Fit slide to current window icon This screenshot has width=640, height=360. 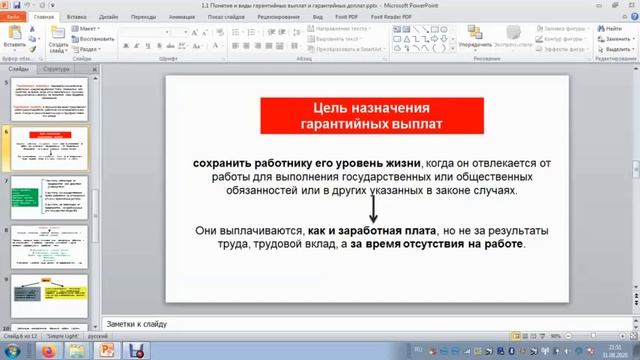coord(633,336)
